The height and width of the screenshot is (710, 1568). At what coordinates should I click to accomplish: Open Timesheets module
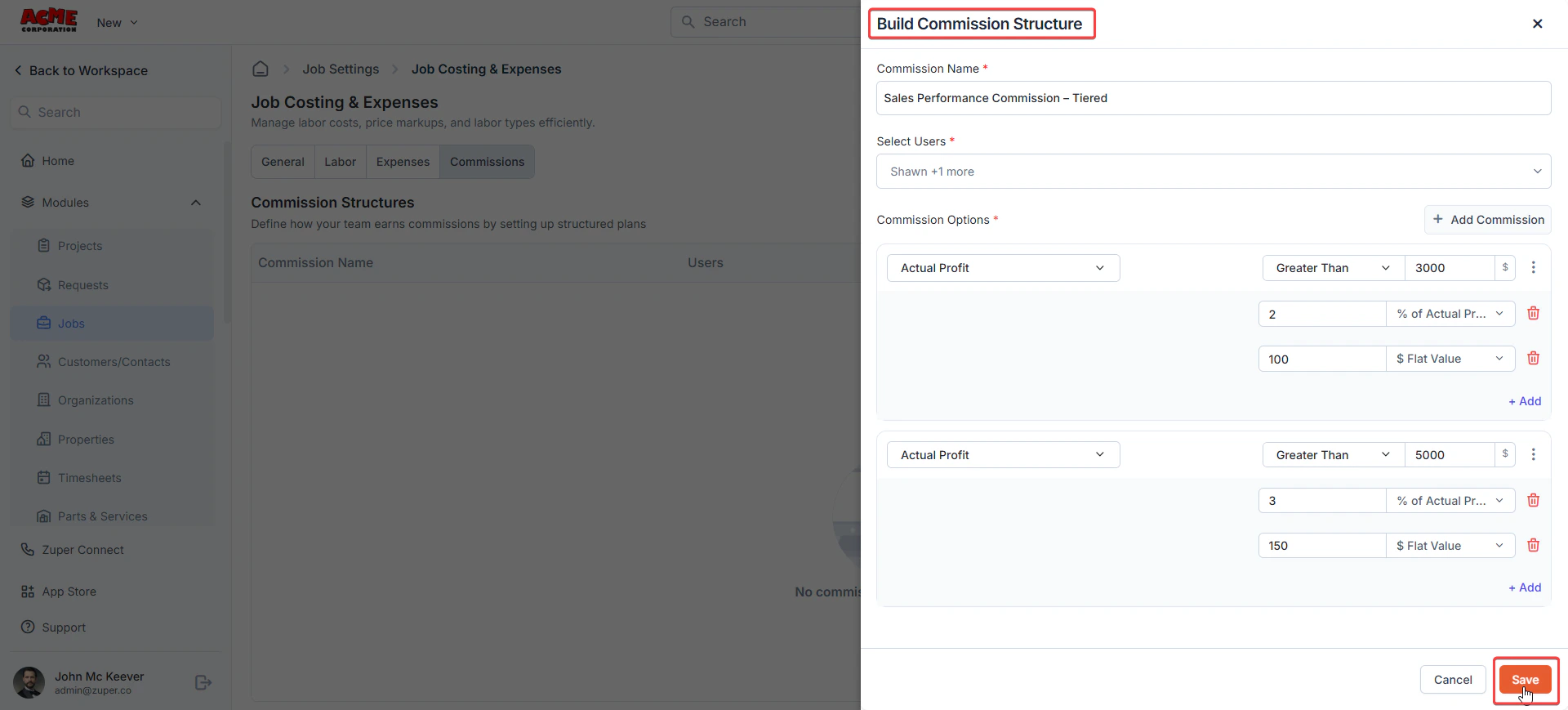tap(112, 478)
